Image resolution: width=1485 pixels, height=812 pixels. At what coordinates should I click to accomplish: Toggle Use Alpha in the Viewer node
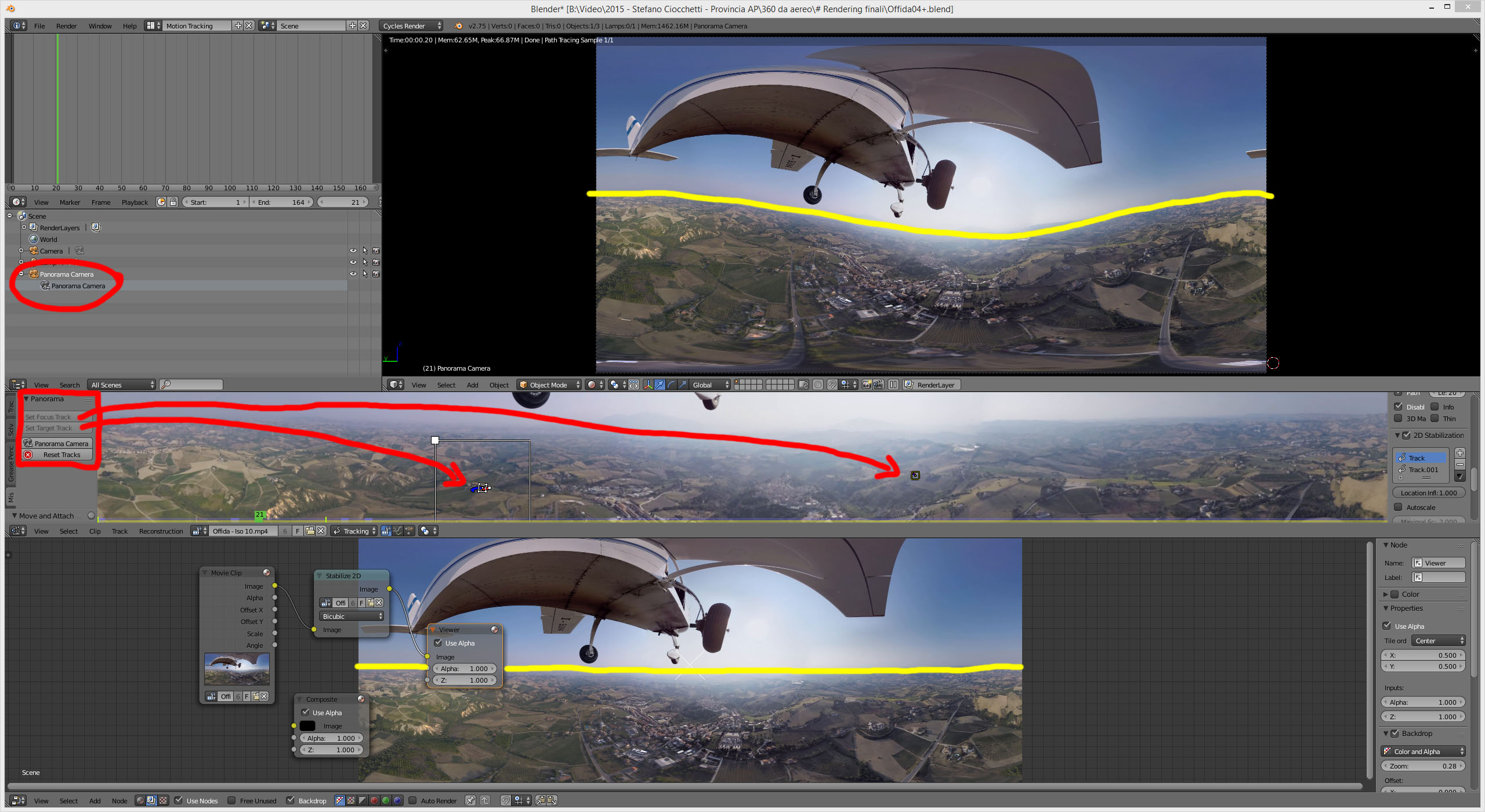(439, 643)
